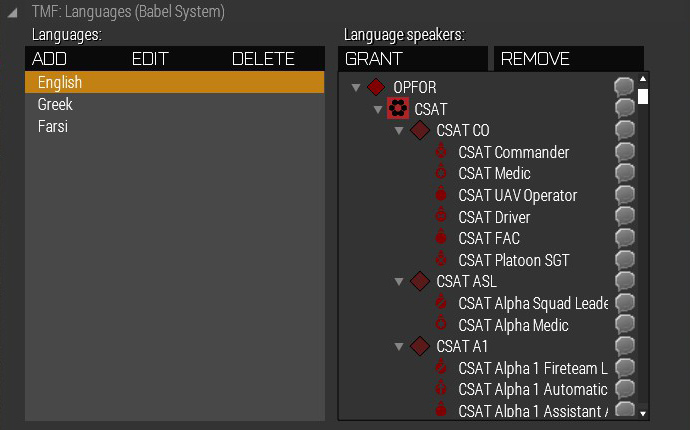Click the CSAT faction emblem icon
The width and height of the screenshot is (690, 430).
tap(398, 109)
